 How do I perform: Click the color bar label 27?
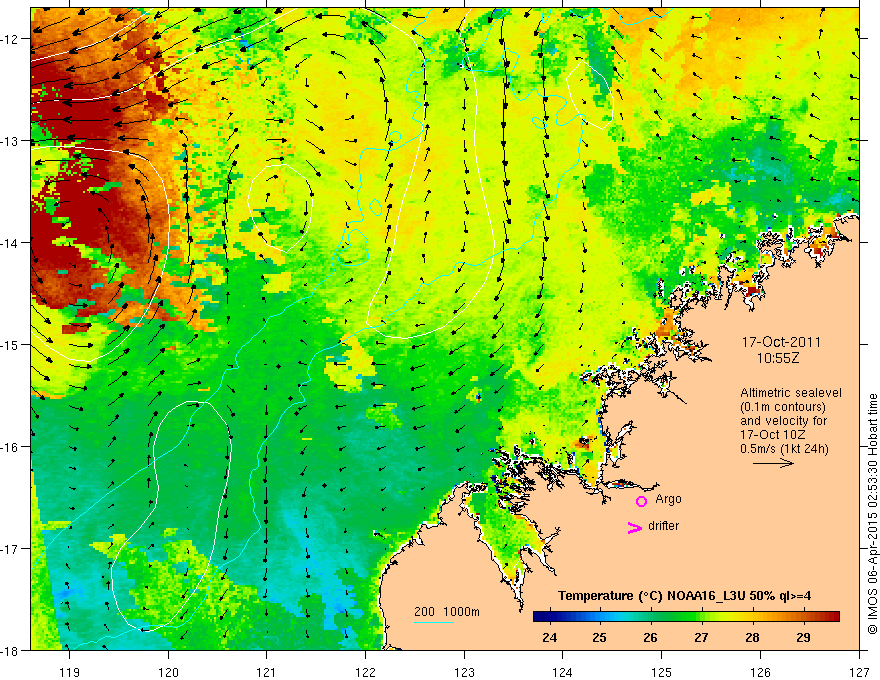(x=701, y=637)
